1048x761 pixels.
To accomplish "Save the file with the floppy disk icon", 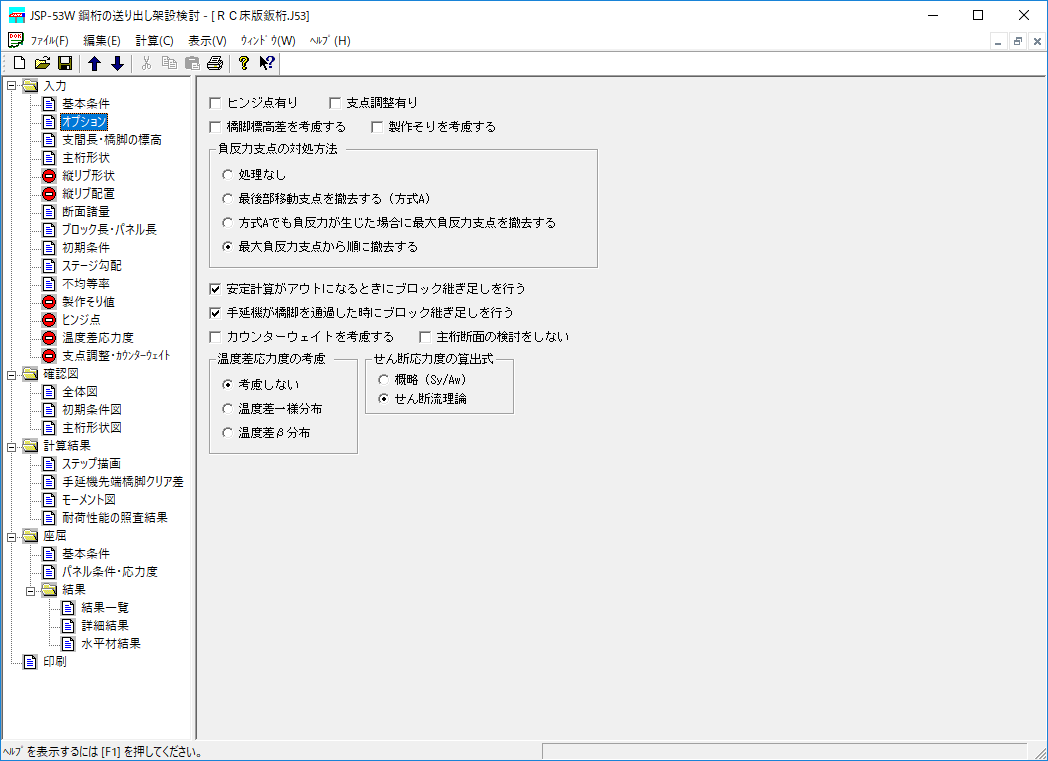I will click(x=64, y=64).
